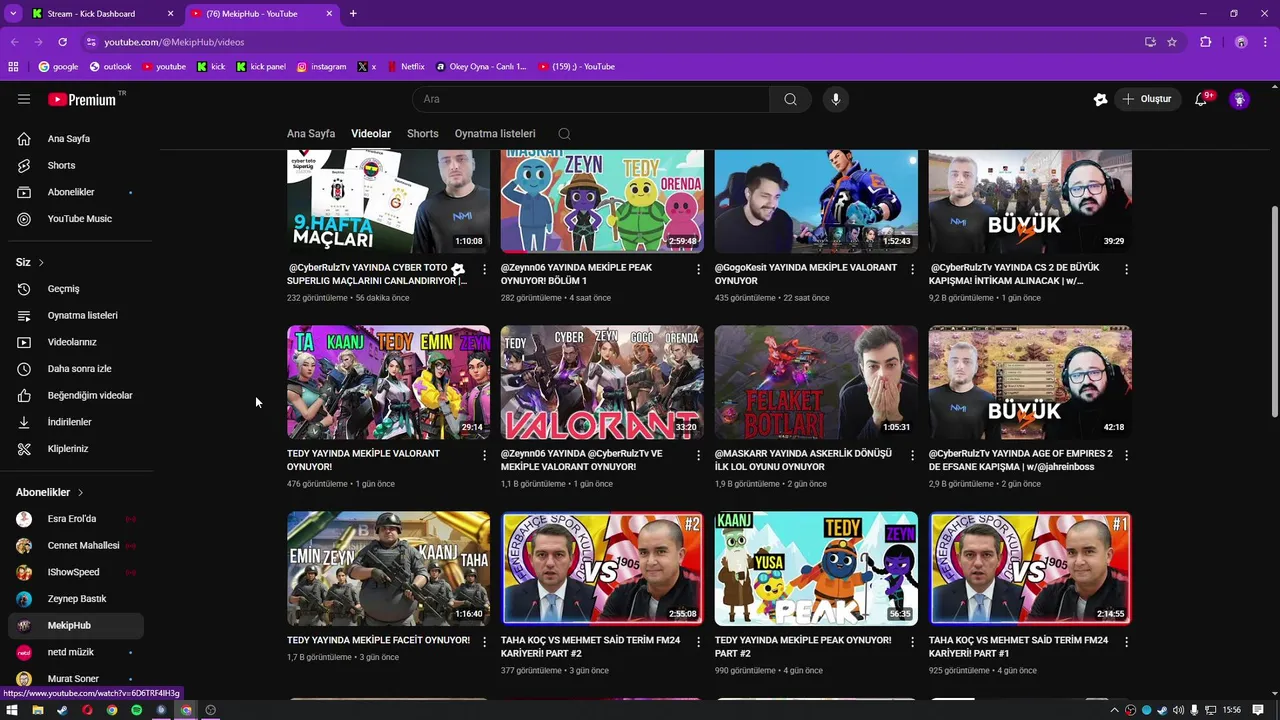This screenshot has width=1280, height=720.
Task: Search within the channel magnifier icon
Action: click(x=564, y=134)
